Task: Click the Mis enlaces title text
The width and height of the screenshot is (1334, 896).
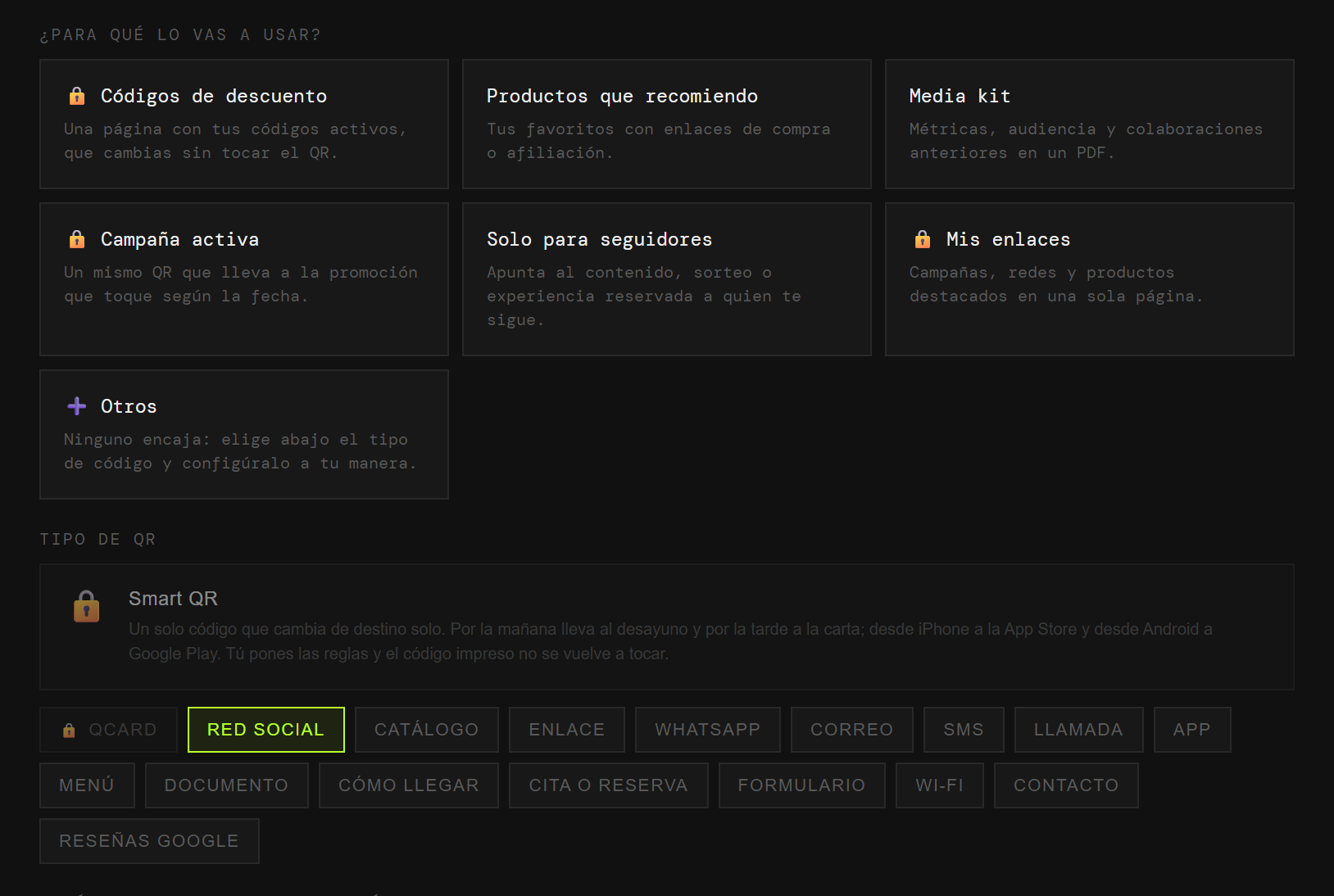Action: pyautogui.click(x=1009, y=239)
